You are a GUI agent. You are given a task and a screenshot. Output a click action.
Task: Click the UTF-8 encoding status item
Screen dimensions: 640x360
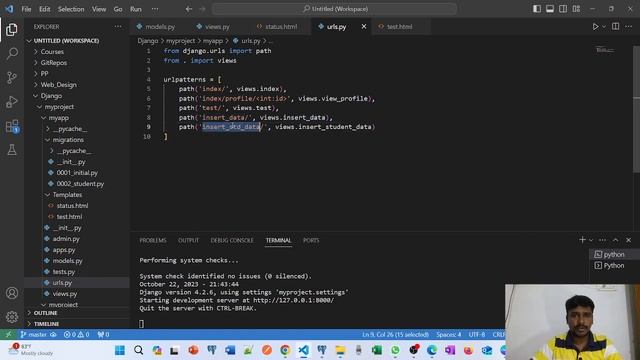476,334
